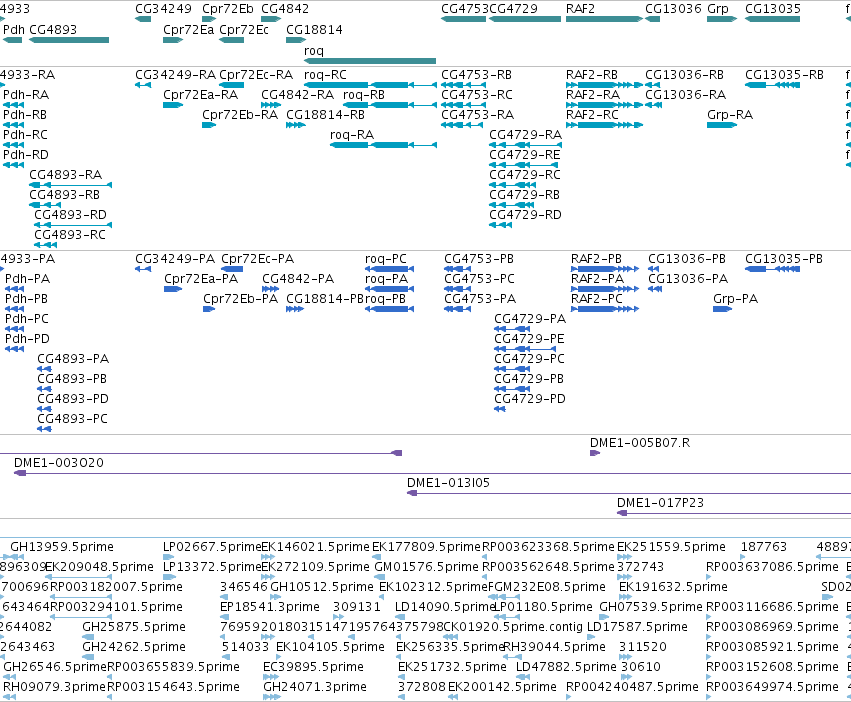851x702 pixels.
Task: Select the Cpr72Ec-PA protein glyph
Action: tap(232, 269)
